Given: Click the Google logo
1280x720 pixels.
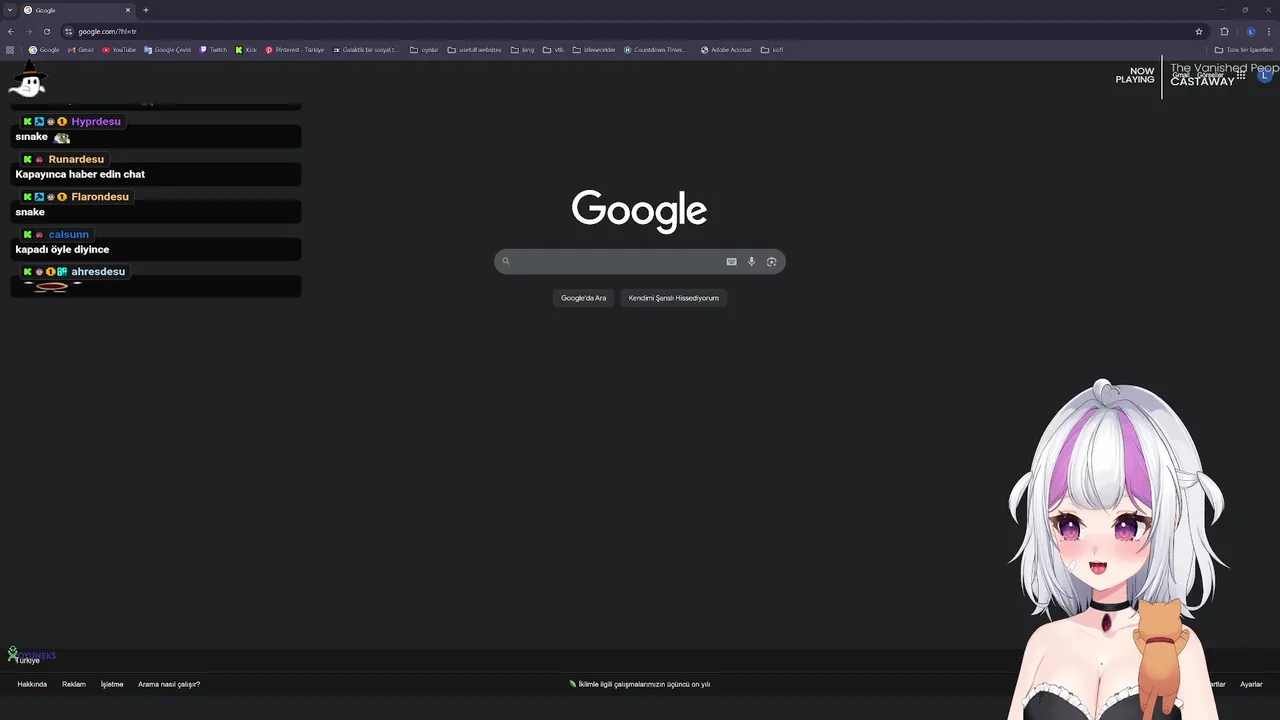Looking at the screenshot, I should [x=639, y=210].
